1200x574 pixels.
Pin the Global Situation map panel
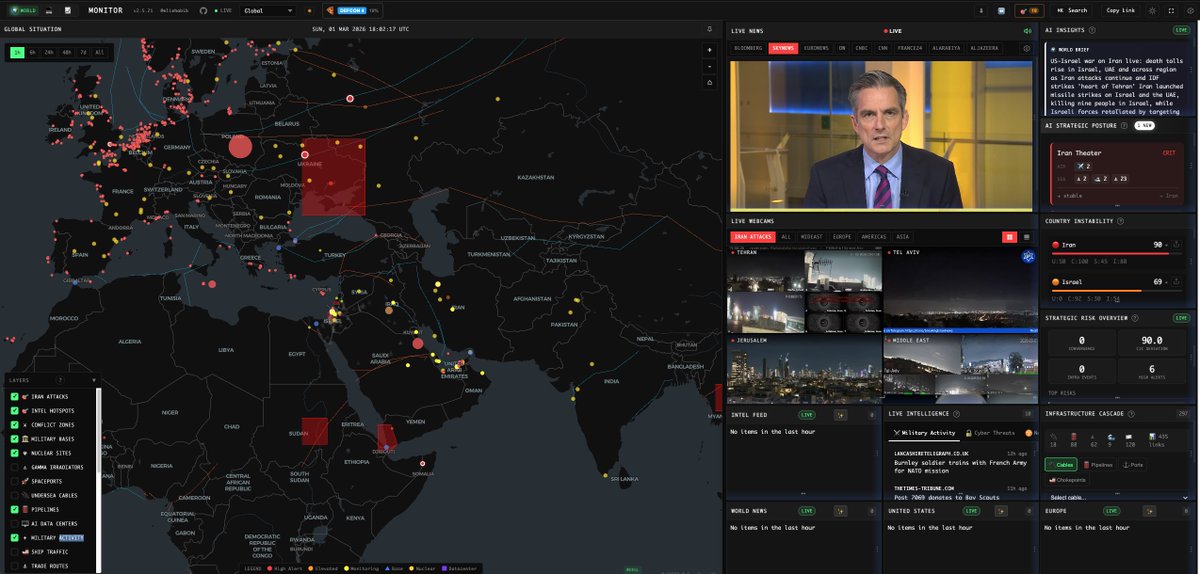tap(709, 29)
